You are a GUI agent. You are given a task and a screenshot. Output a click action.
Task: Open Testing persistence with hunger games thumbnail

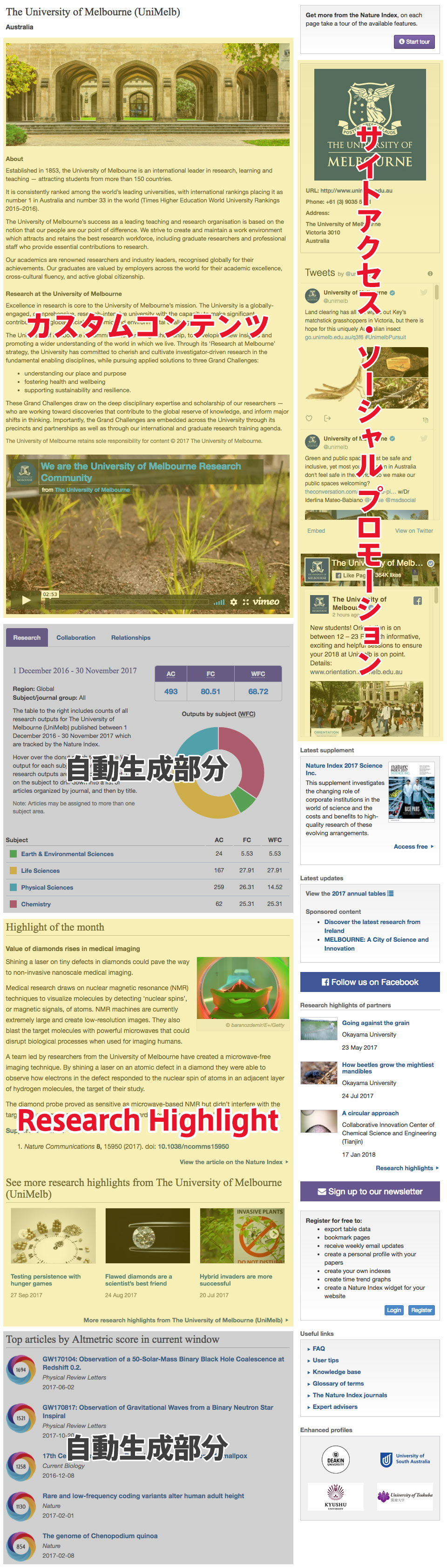click(x=53, y=1236)
